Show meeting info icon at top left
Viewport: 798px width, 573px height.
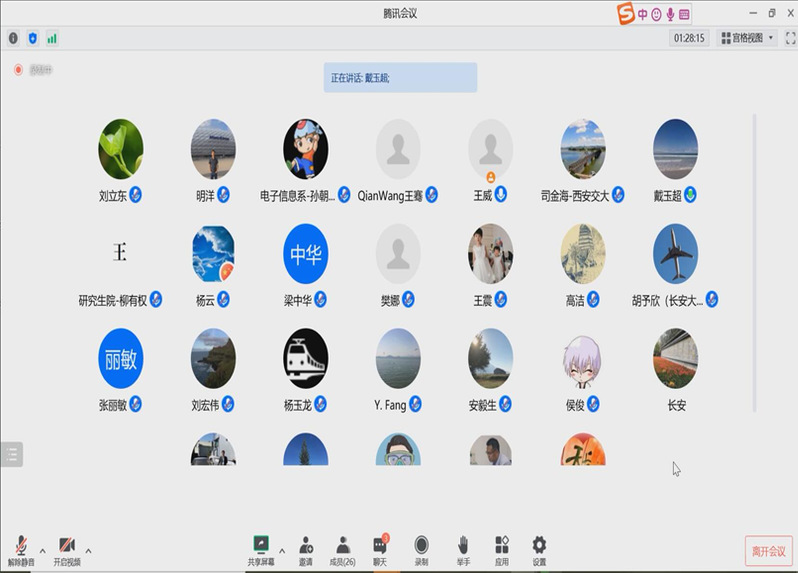click(13, 38)
